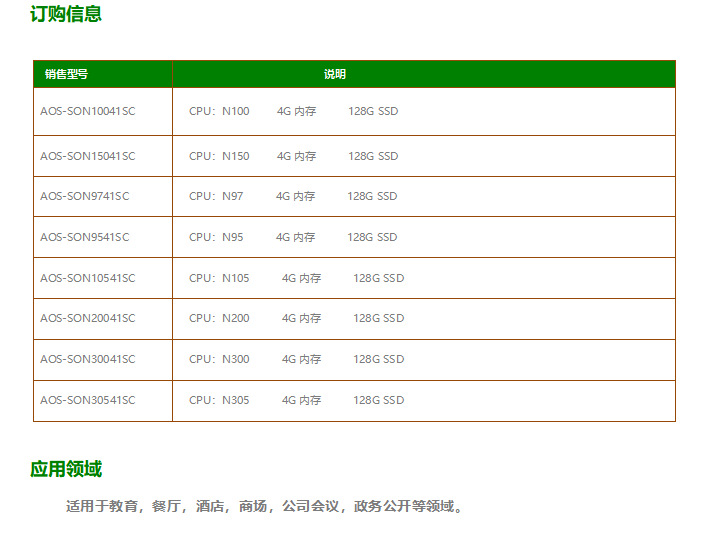Click 4G 内存 in N95 row
Screen dimensions: 709x539
[x=296, y=237]
